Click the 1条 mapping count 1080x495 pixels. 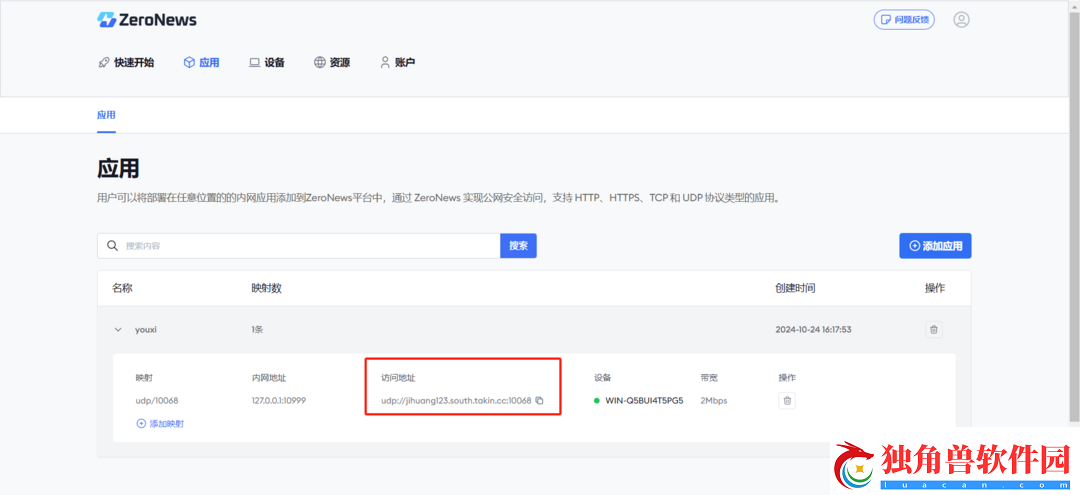coord(258,330)
